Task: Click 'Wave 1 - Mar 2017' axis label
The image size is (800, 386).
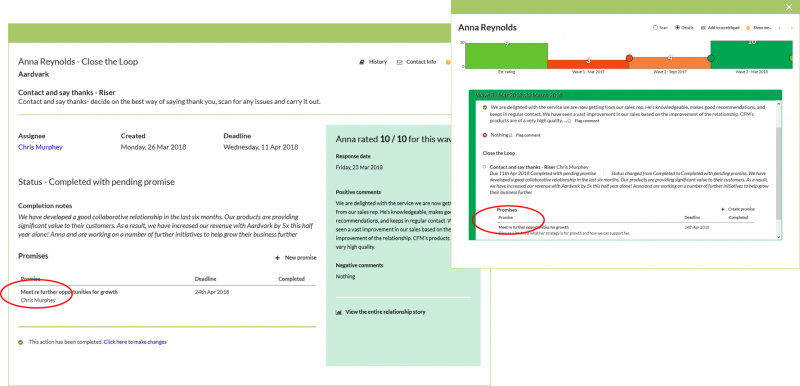Action: coord(589,72)
